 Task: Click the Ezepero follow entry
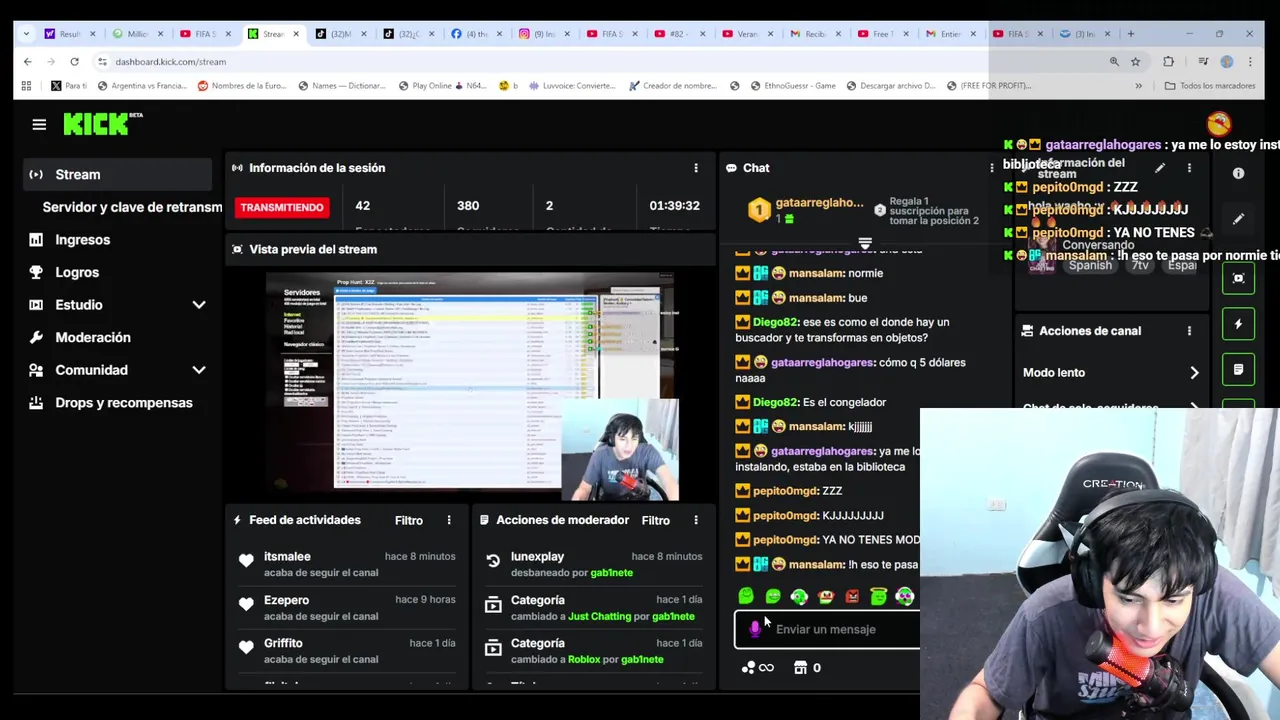pyautogui.click(x=345, y=607)
